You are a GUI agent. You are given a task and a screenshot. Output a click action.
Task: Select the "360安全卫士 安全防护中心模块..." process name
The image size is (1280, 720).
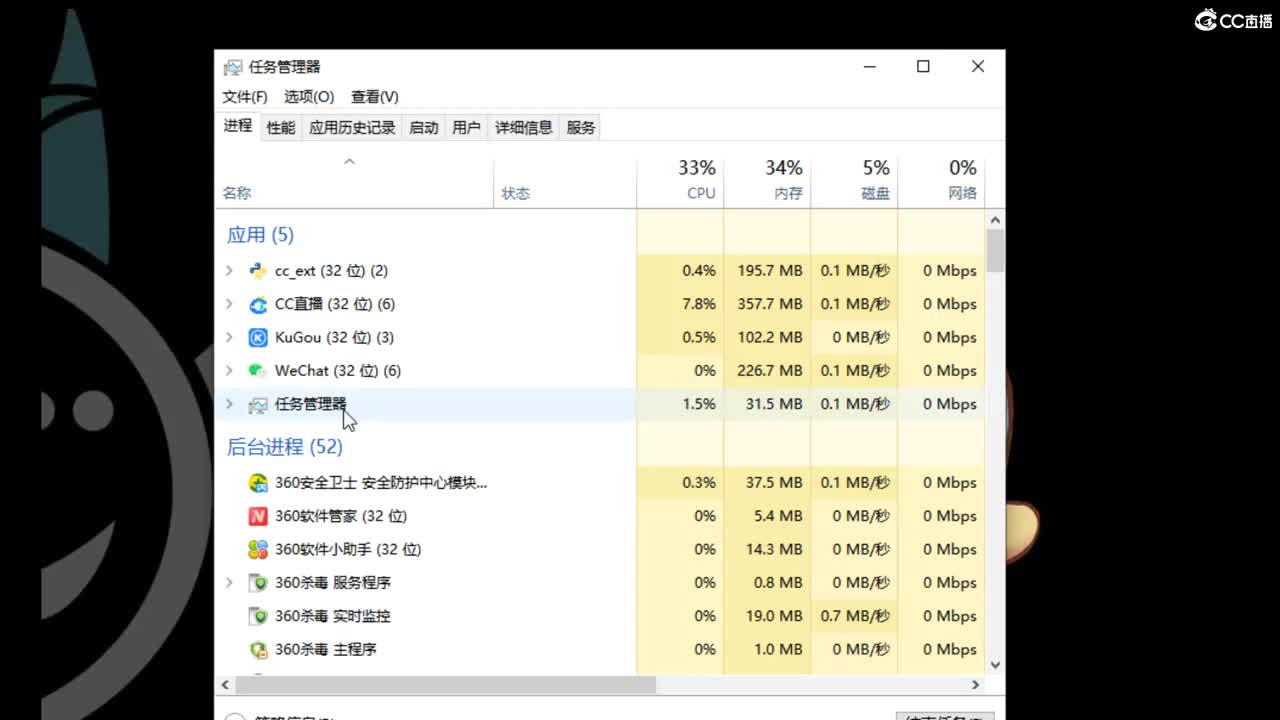[x=381, y=483]
